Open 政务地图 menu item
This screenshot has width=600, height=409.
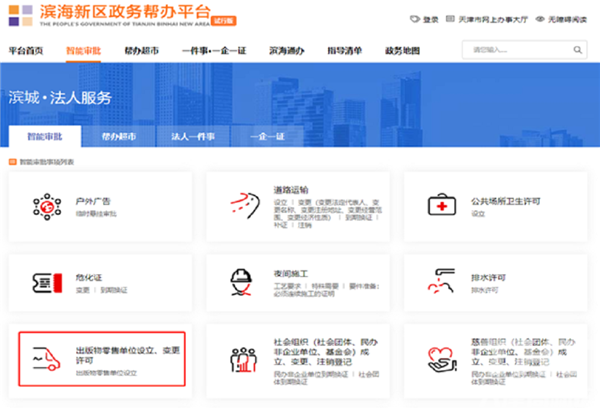(403, 51)
